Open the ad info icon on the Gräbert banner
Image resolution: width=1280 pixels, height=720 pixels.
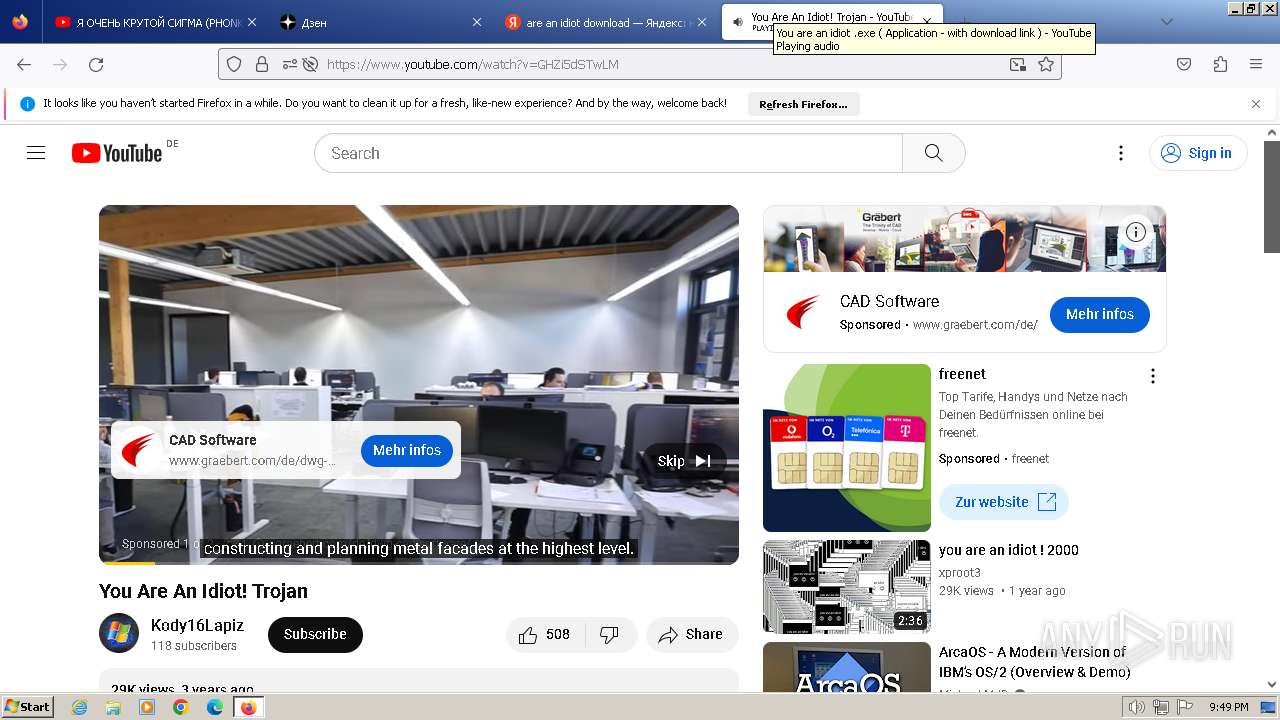[1136, 232]
